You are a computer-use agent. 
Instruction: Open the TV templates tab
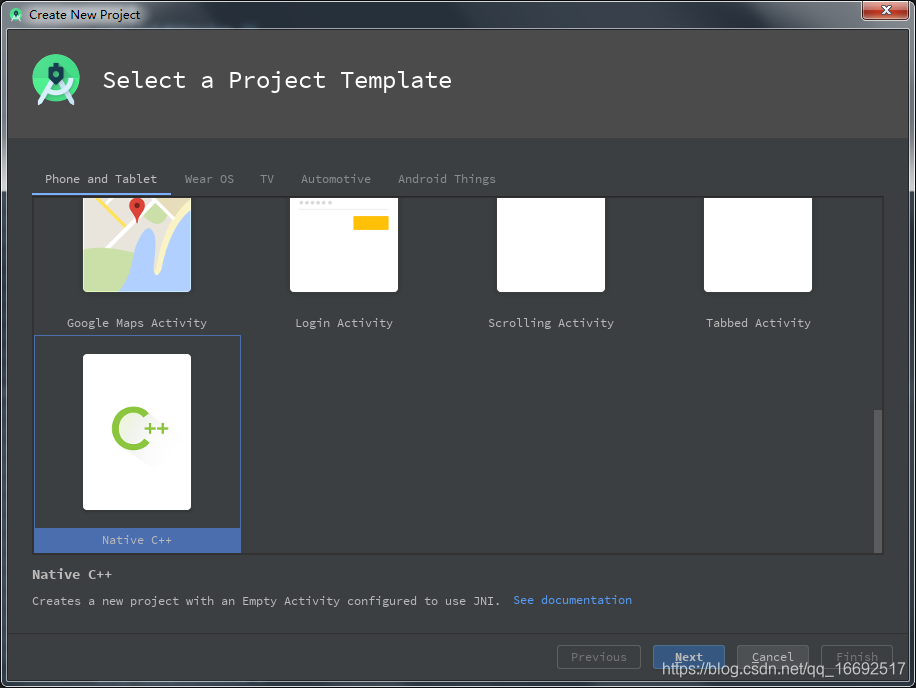(266, 179)
